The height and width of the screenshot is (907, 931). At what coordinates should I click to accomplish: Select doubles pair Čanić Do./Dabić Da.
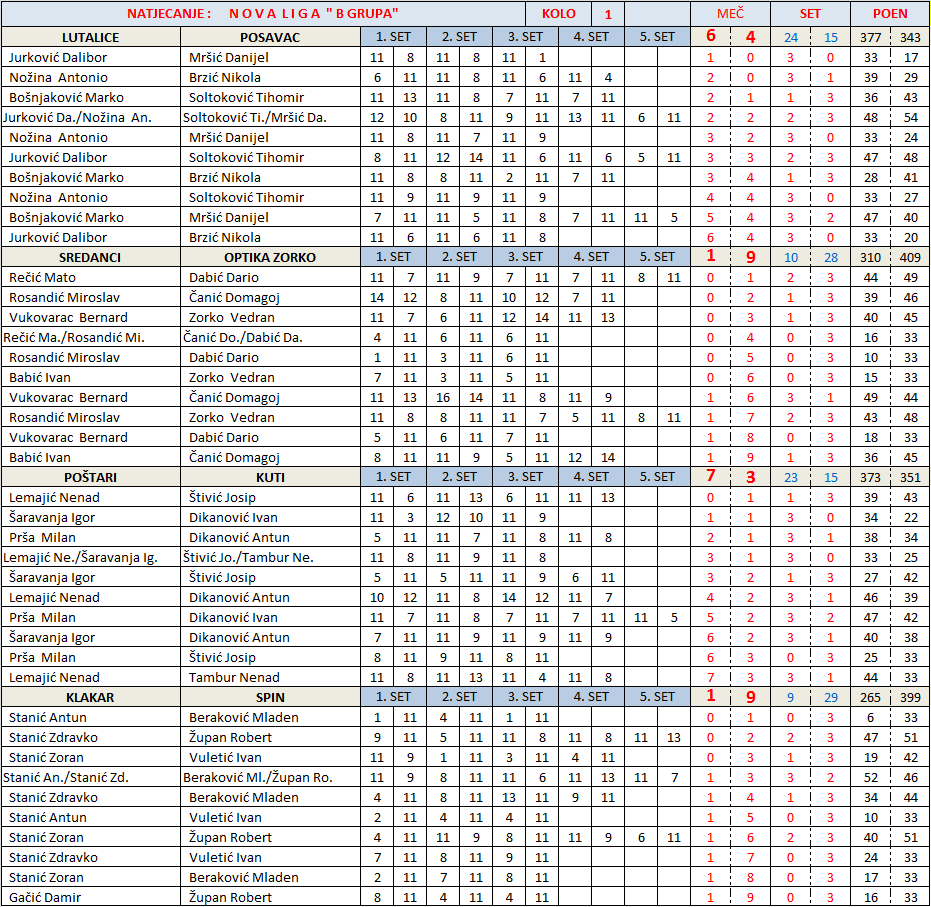coord(243,337)
